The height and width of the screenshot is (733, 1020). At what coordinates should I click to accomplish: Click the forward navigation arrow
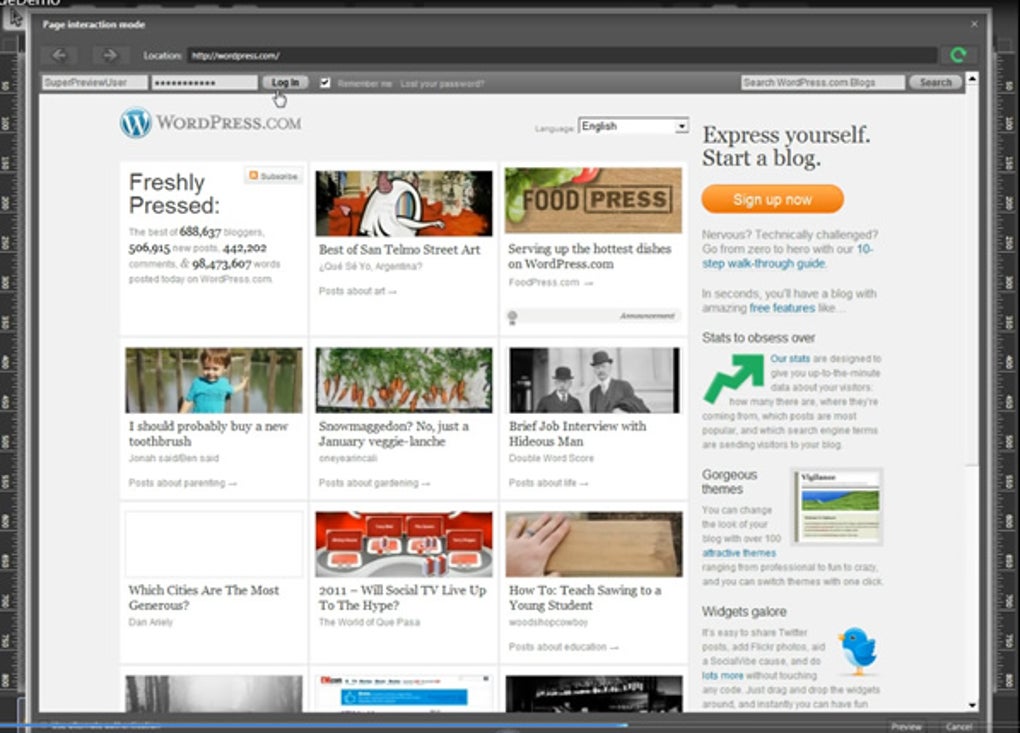point(109,56)
